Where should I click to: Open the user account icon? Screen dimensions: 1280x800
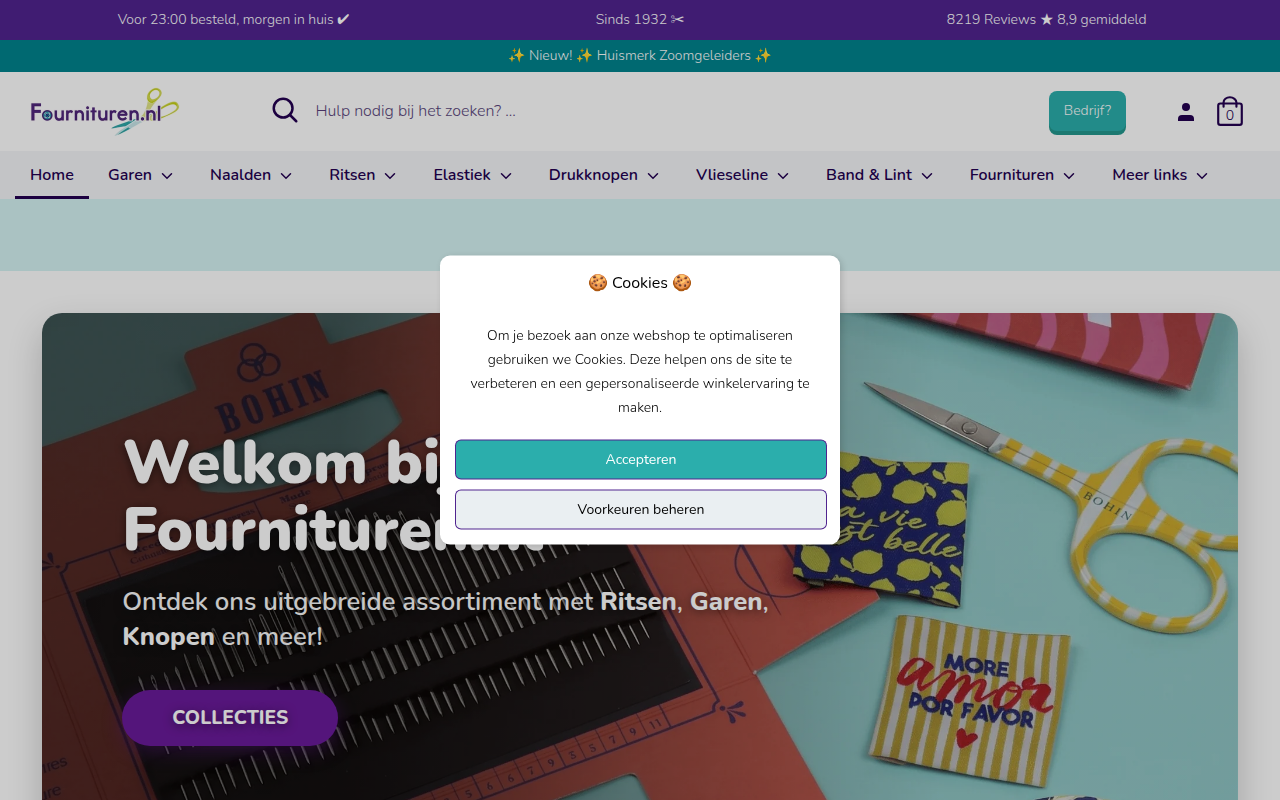coord(1186,112)
